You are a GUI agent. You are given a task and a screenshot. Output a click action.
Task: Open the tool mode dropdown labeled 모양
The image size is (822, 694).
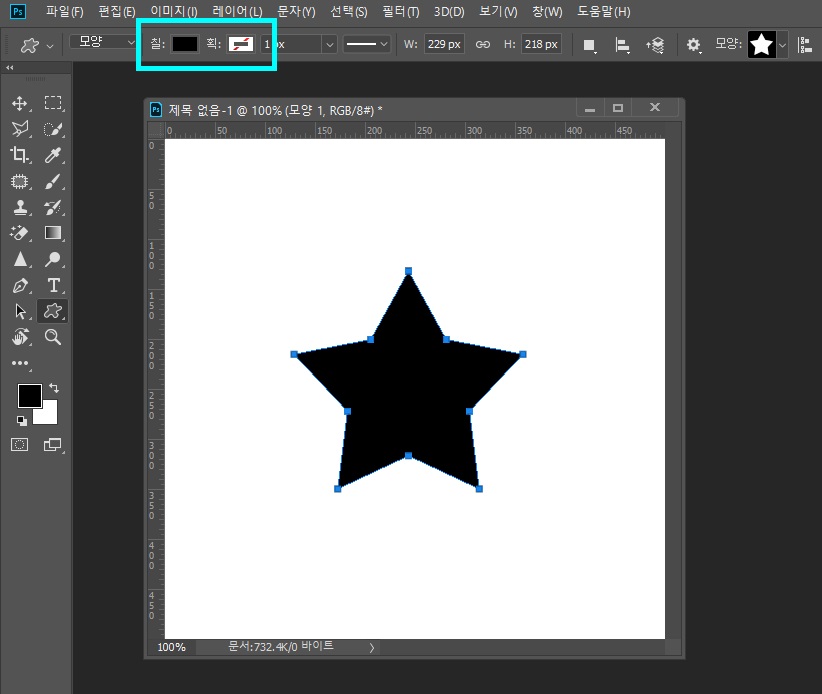pos(103,41)
